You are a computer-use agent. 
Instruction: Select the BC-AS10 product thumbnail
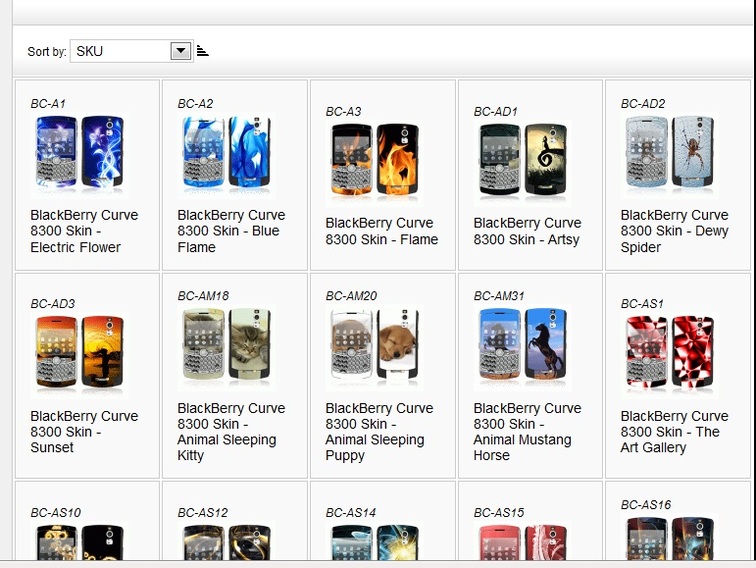(80, 542)
